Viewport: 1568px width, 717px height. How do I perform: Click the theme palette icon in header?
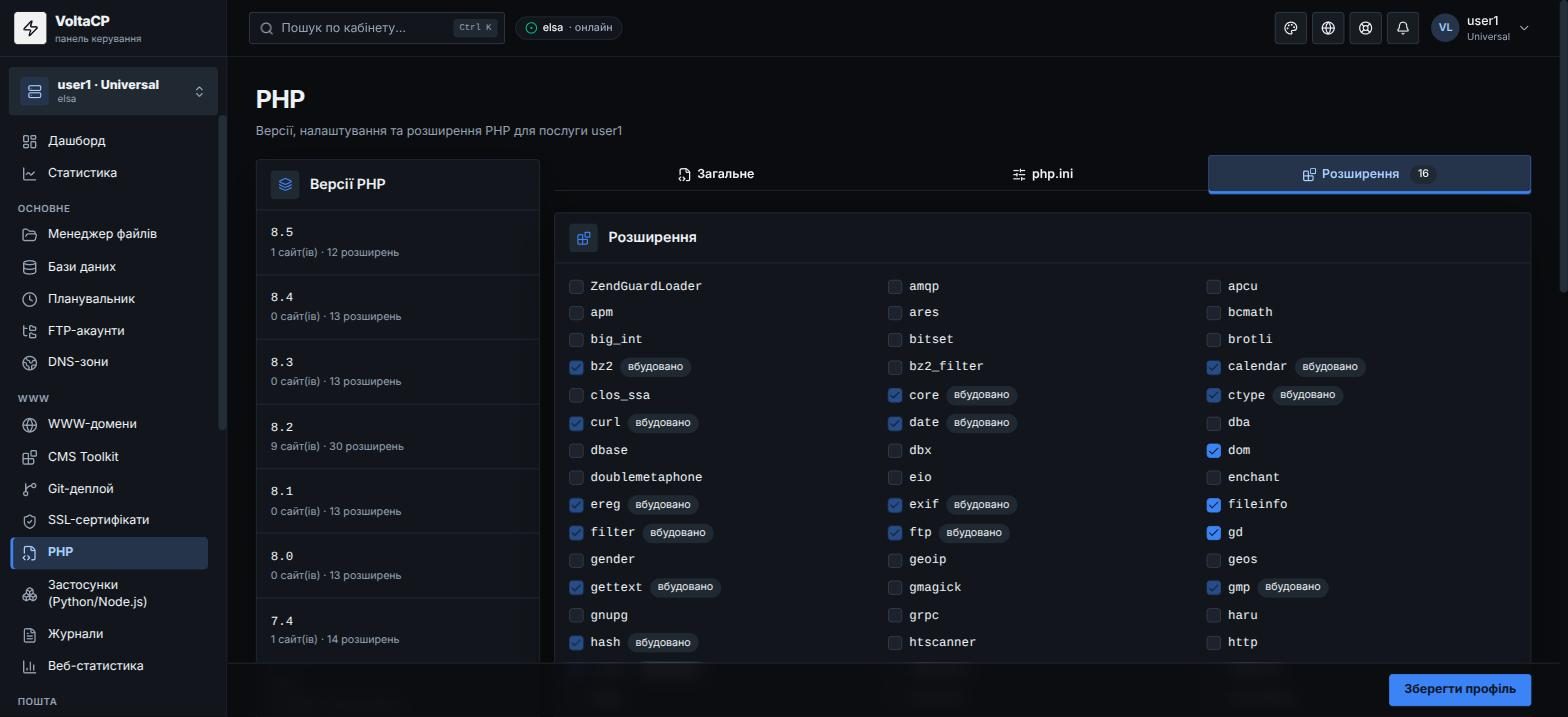(1290, 28)
